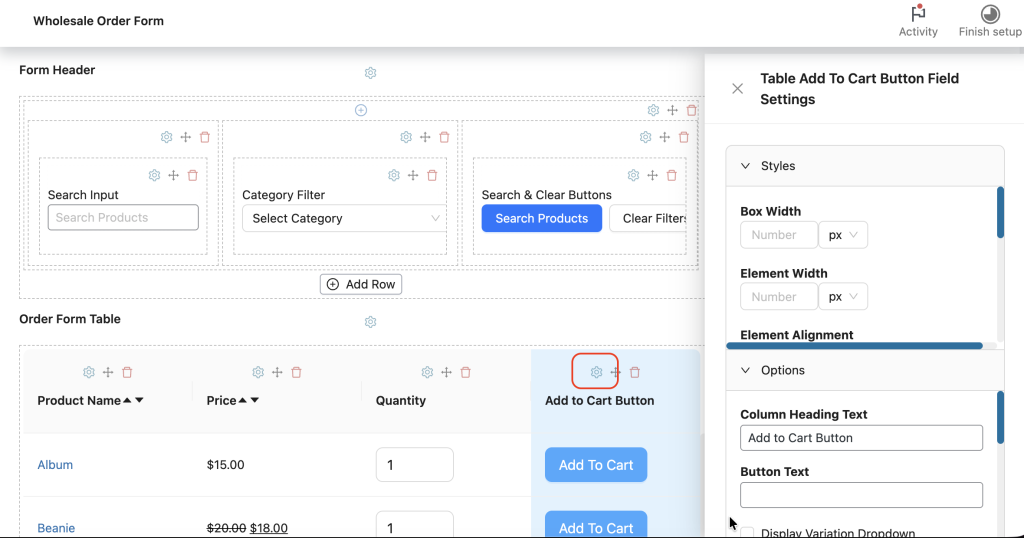Screen dimensions: 1024x538
Task: Open Price column settings gear
Action: point(258,372)
